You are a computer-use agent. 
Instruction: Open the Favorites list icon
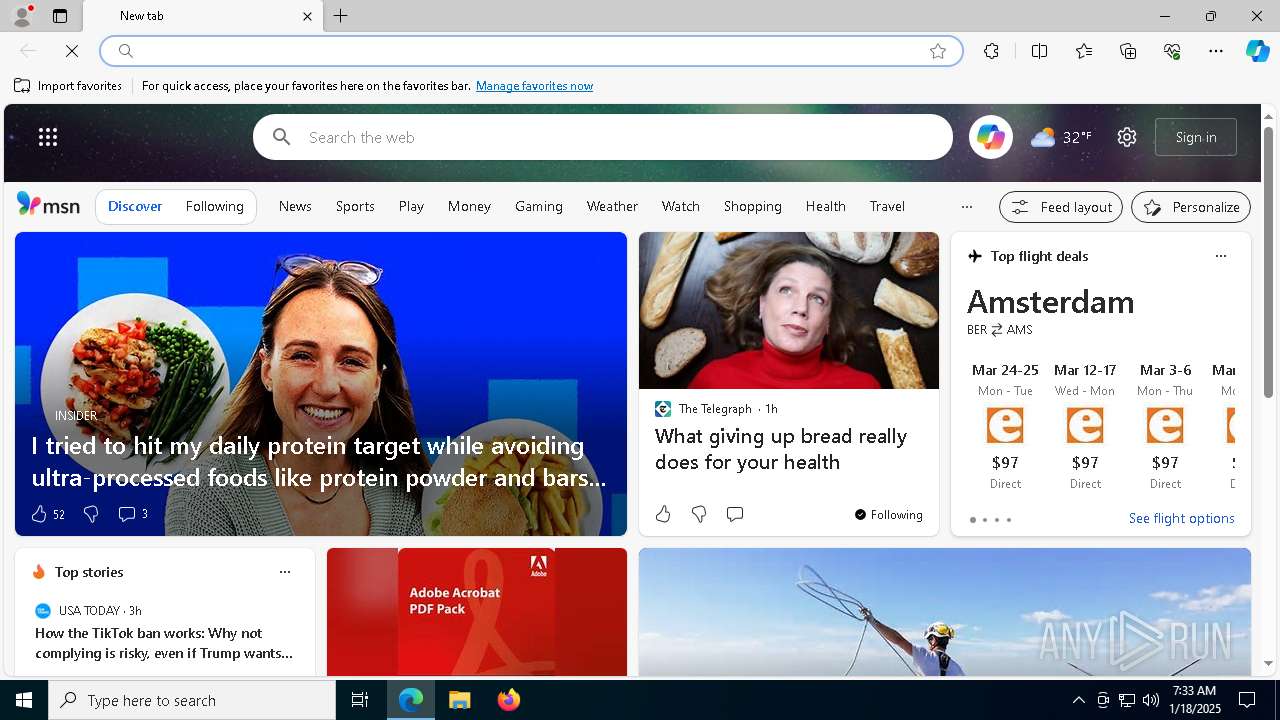point(1084,51)
